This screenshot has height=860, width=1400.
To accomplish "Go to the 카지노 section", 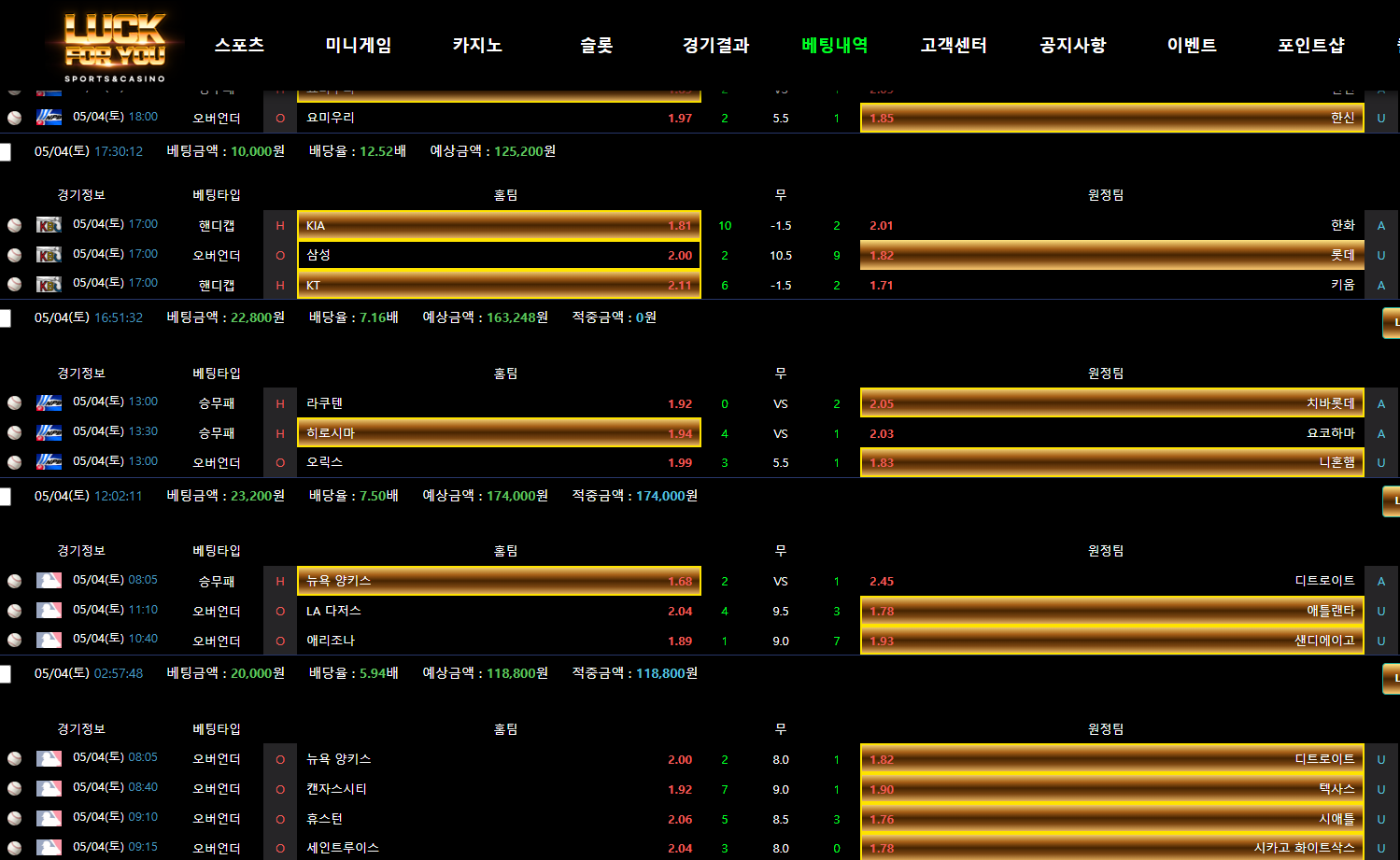I will (477, 45).
